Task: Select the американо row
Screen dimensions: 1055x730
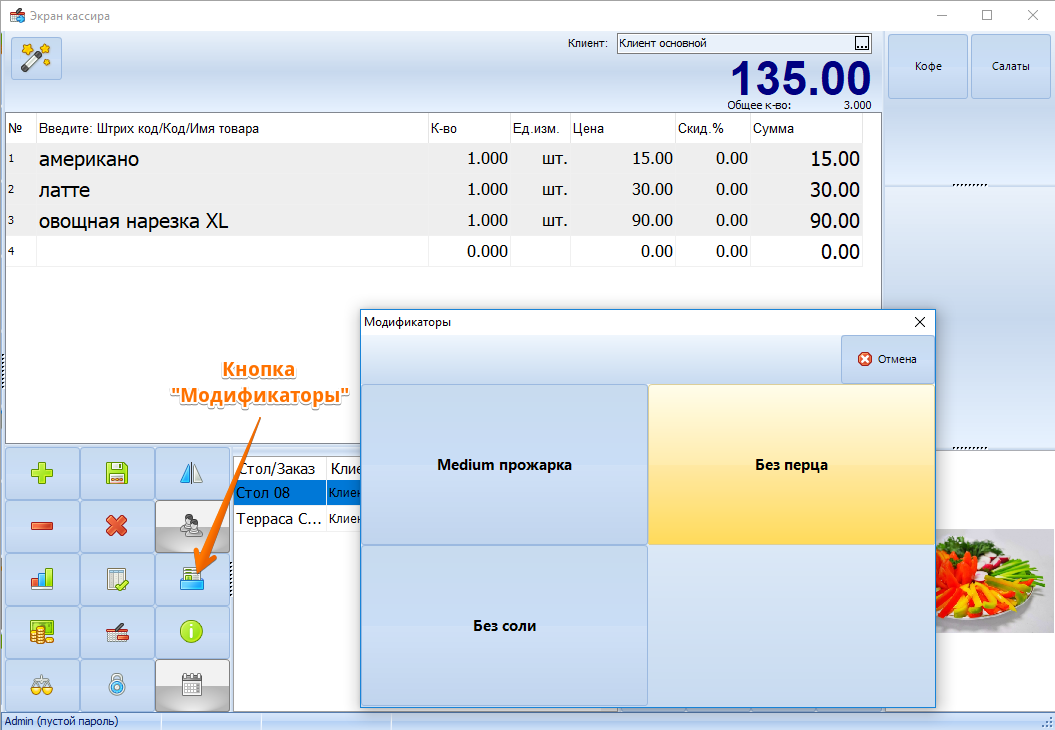Action: 434,159
